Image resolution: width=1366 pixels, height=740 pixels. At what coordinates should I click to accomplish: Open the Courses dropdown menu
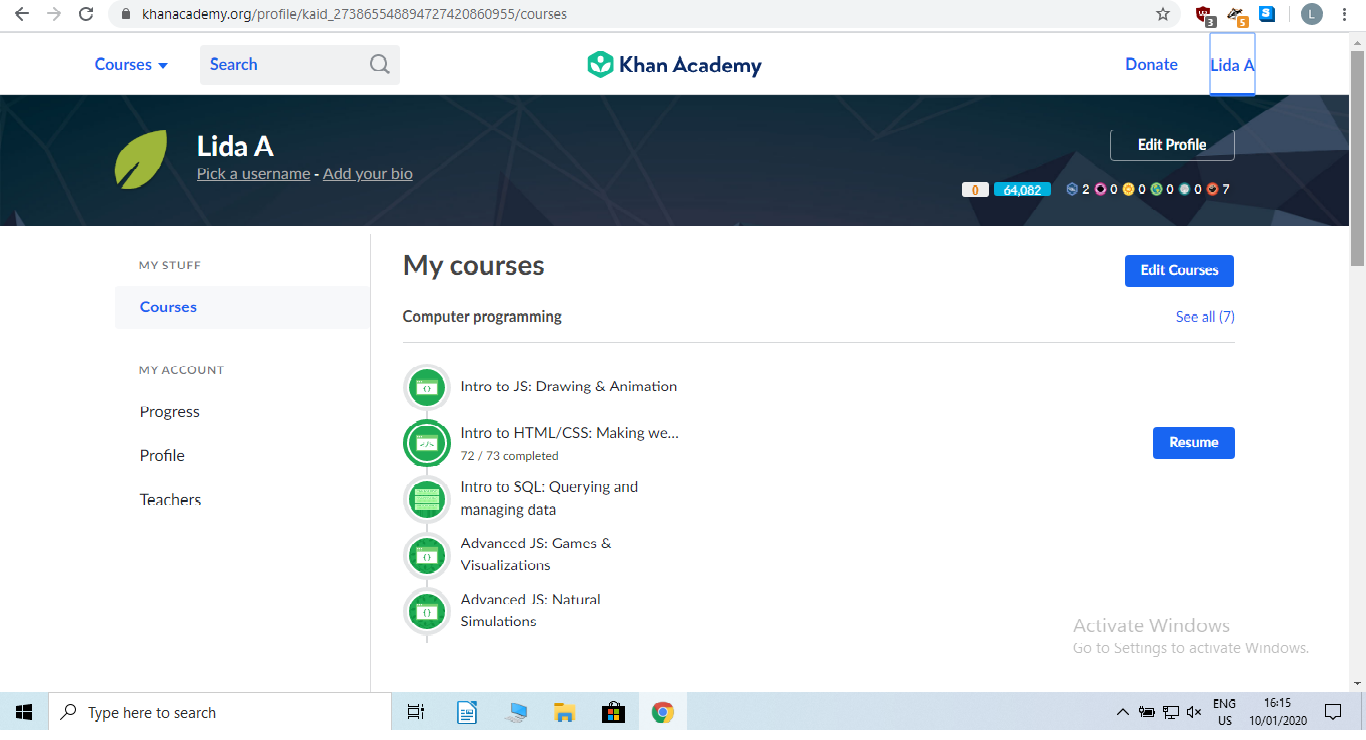tap(131, 64)
